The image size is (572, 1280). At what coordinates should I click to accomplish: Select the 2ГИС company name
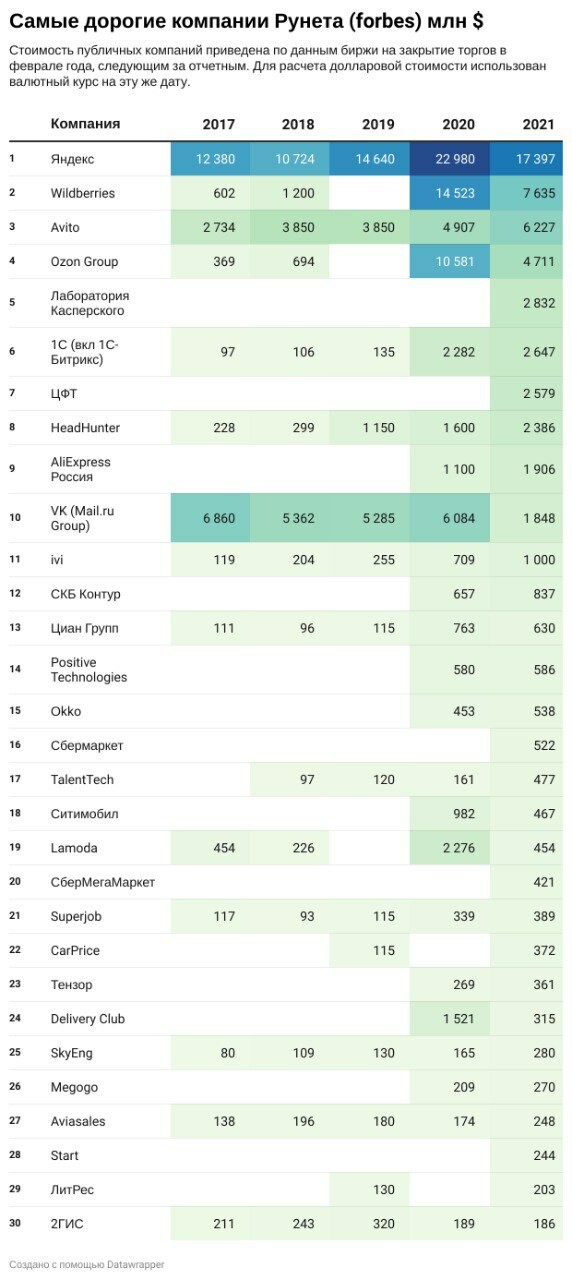[x=67, y=1223]
